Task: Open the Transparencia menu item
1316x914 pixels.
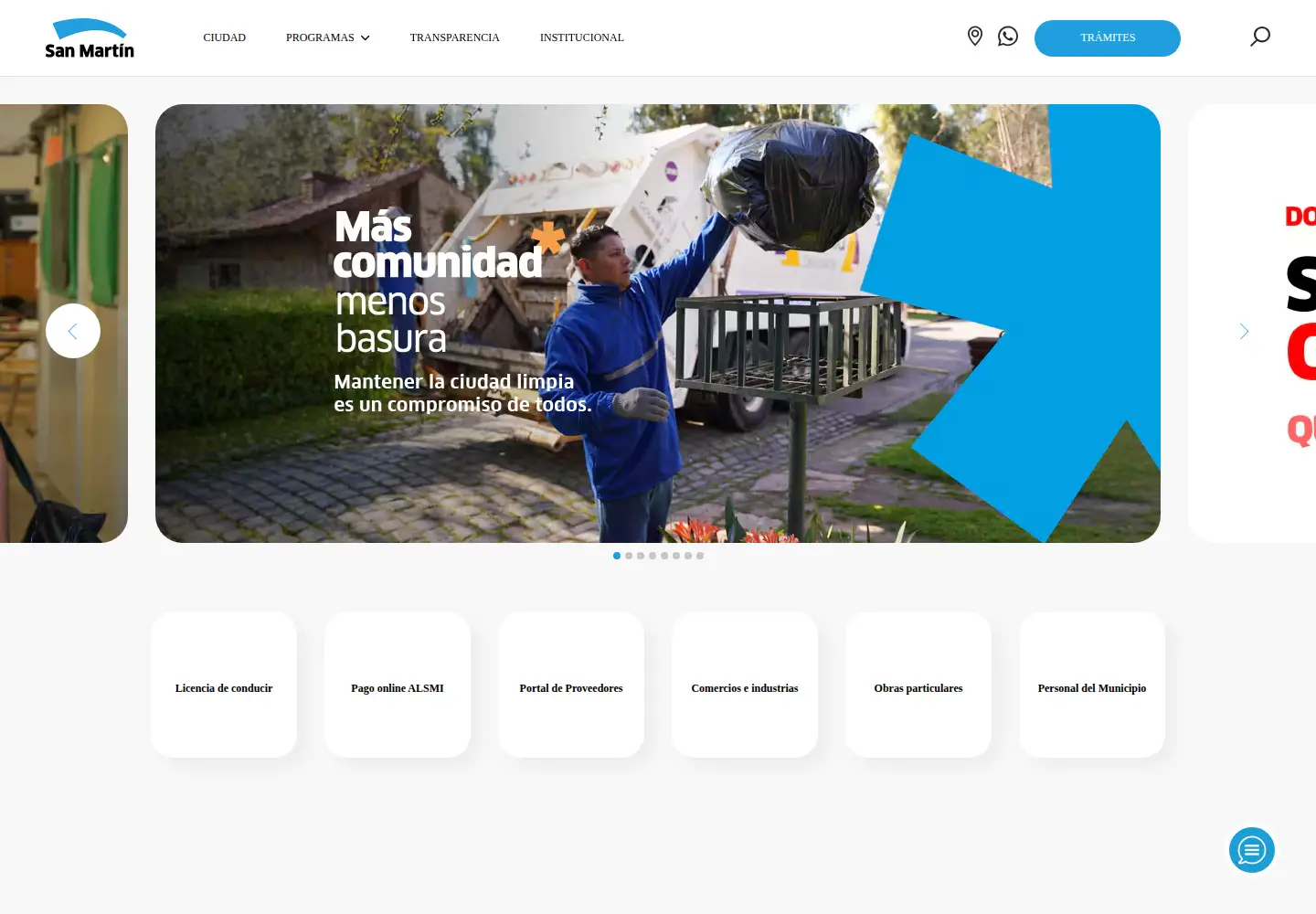Action: click(455, 37)
